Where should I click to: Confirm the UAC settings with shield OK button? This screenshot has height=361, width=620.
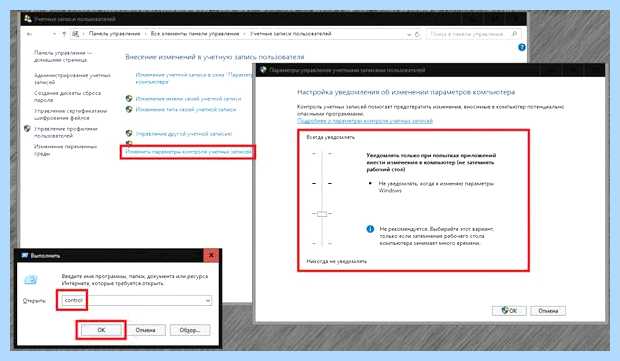[x=509, y=311]
